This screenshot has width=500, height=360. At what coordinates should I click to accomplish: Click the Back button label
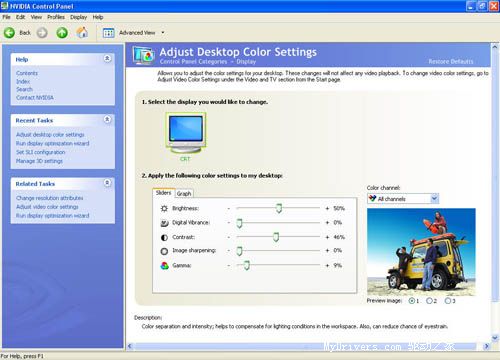(25, 33)
